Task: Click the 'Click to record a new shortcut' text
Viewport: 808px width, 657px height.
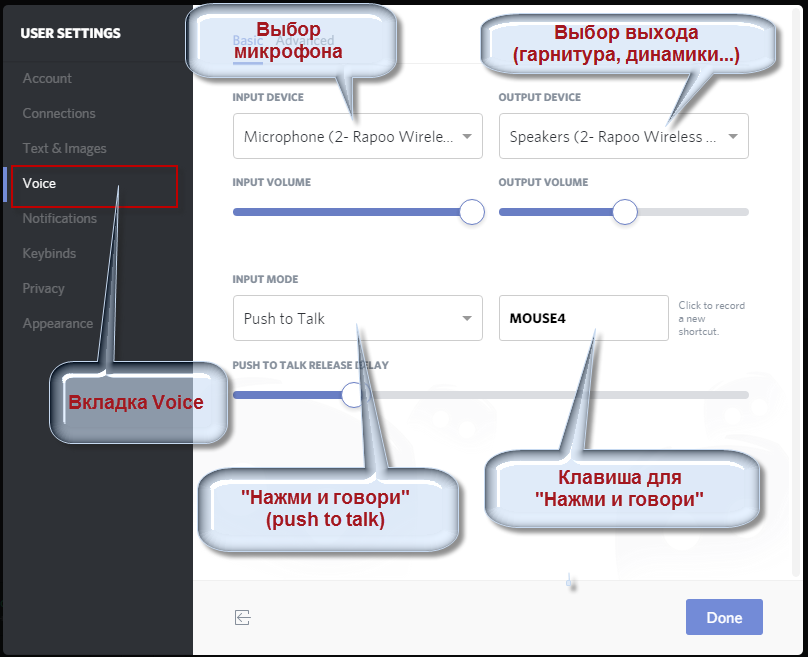Action: pos(711,318)
